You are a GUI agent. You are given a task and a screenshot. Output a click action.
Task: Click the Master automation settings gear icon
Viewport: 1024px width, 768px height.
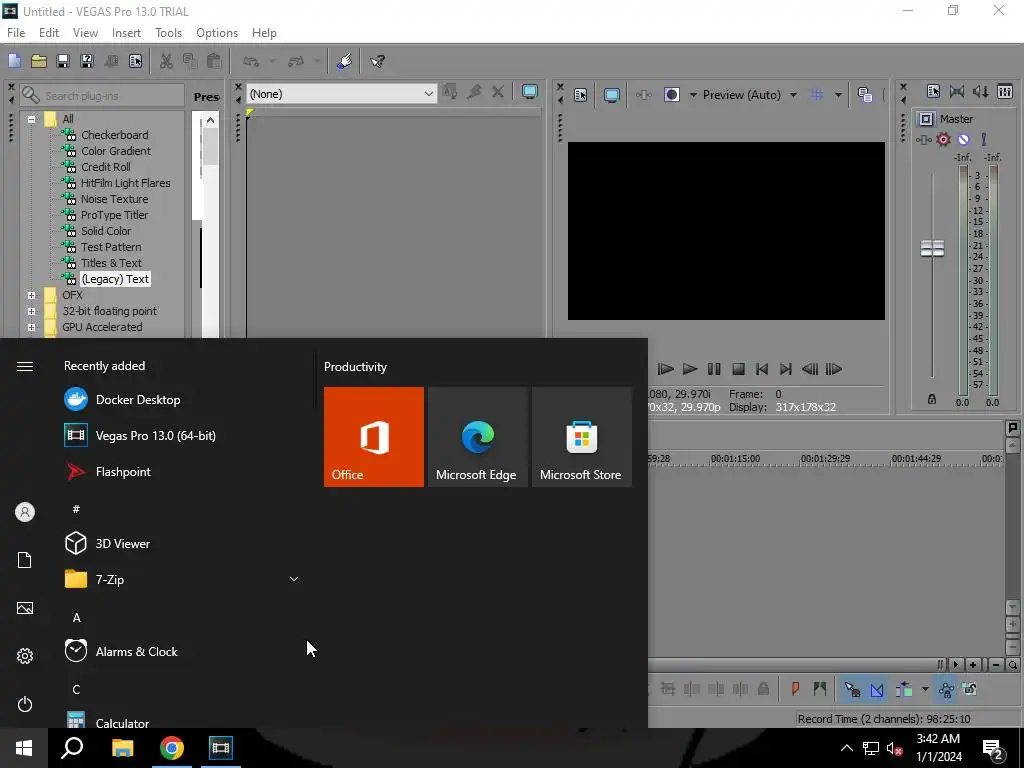tap(944, 139)
